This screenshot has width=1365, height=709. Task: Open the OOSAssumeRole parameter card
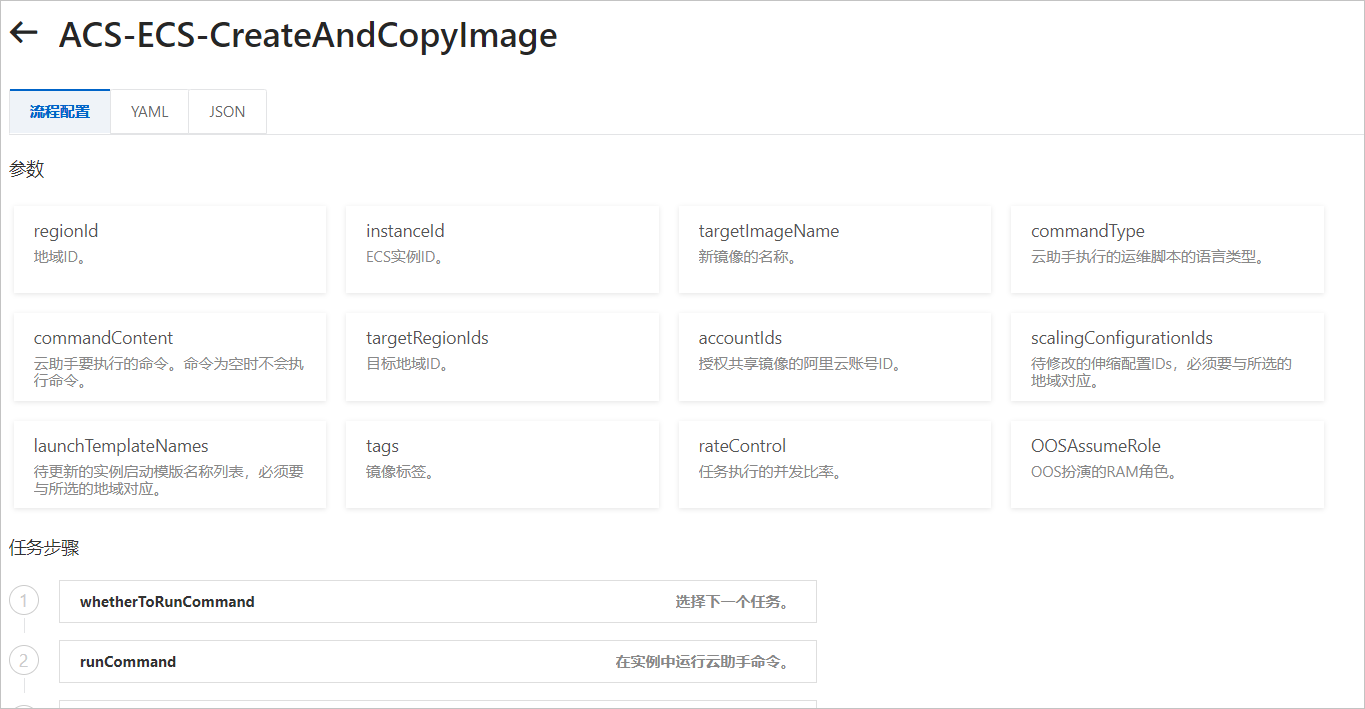pyautogui.click(x=1167, y=465)
